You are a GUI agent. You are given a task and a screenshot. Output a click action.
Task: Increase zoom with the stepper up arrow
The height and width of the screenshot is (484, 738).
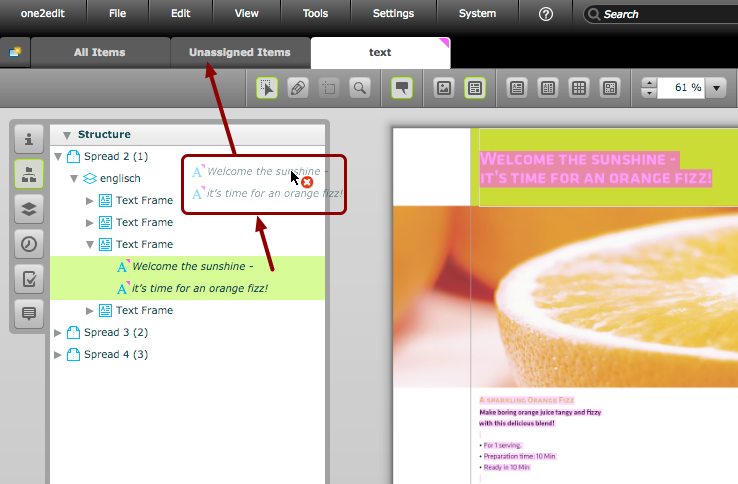(x=650, y=83)
